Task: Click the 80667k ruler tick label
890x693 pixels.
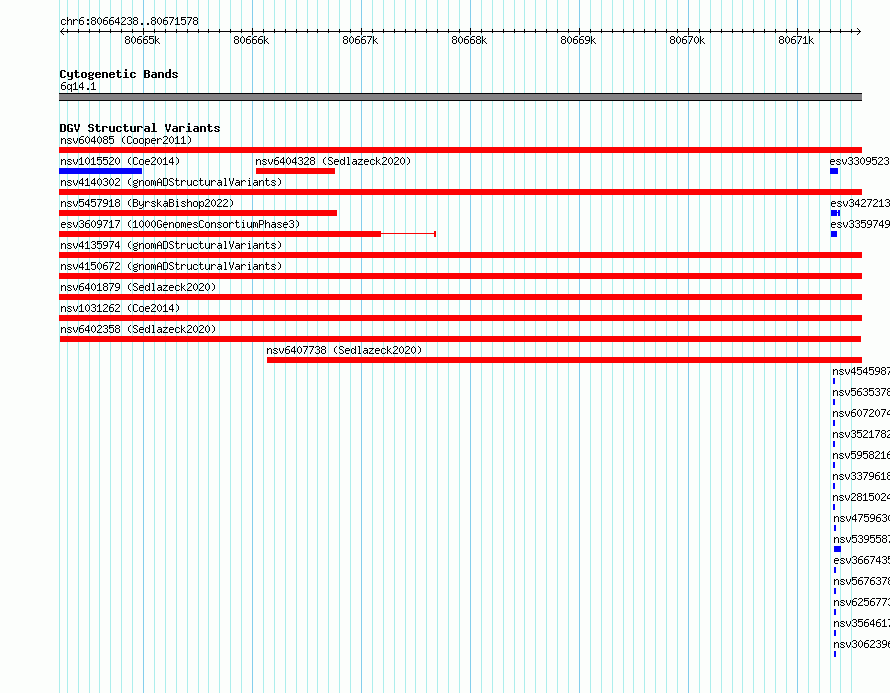Action: coord(360,40)
